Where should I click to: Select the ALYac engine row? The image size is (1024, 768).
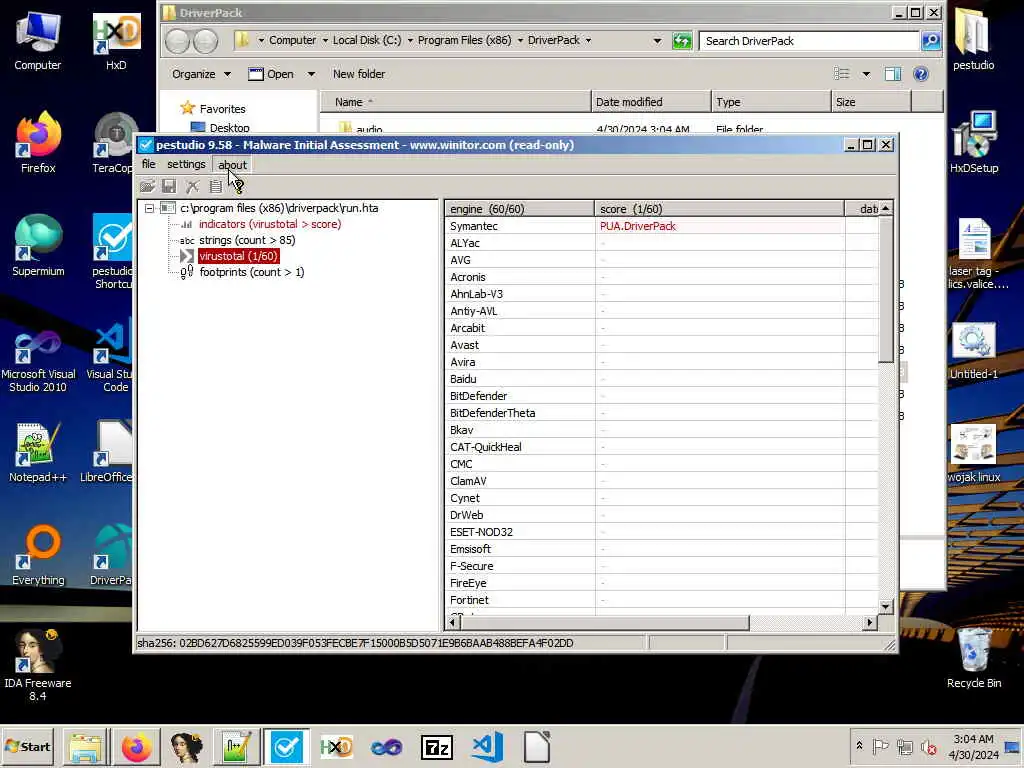(662, 243)
